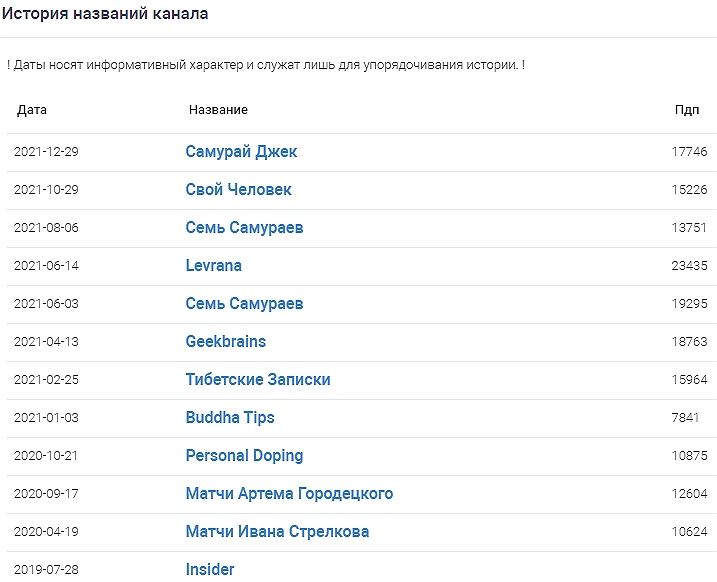This screenshot has height=582, width=717.
Task: Open Матчи Ивана Стрелкова link
Action: tap(277, 532)
